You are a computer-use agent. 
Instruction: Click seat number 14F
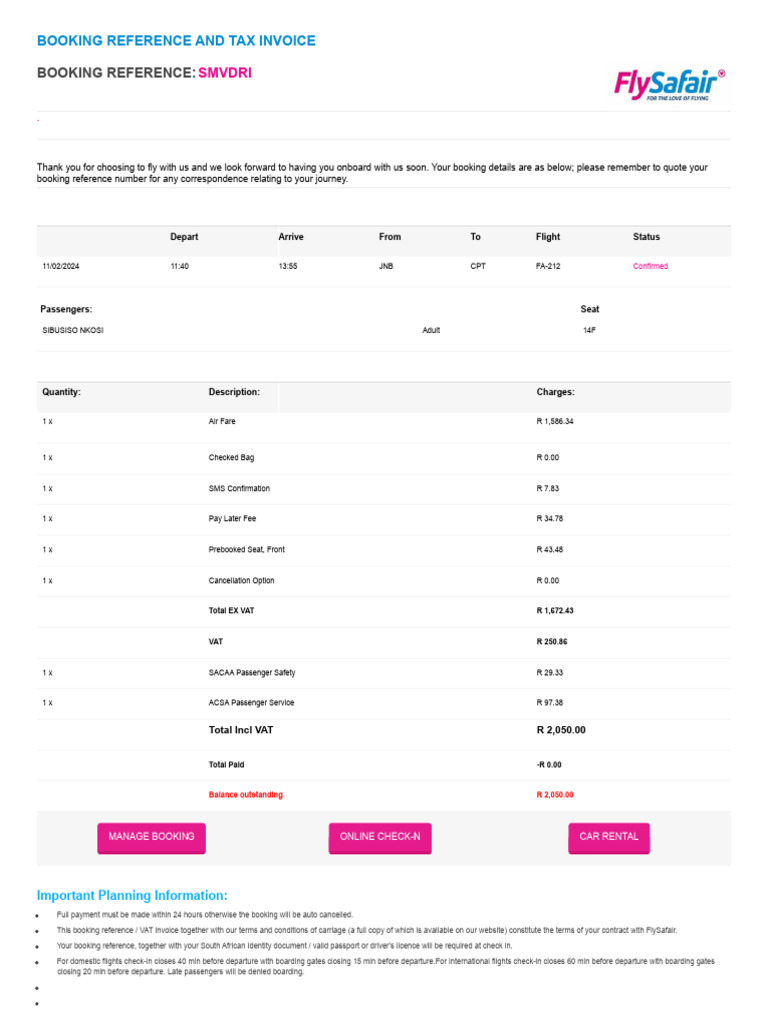click(590, 330)
